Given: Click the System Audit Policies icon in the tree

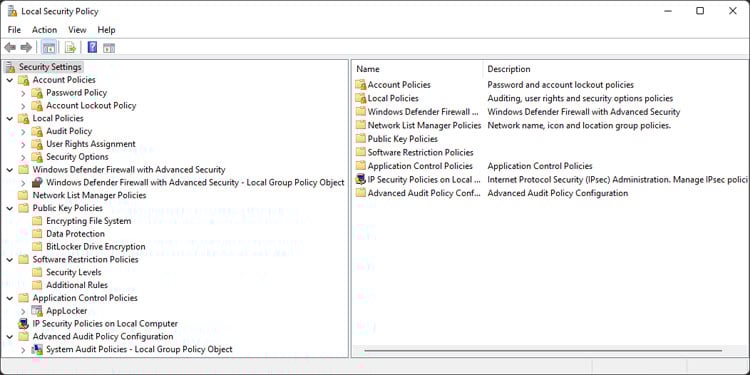Looking at the screenshot, I should (37, 350).
